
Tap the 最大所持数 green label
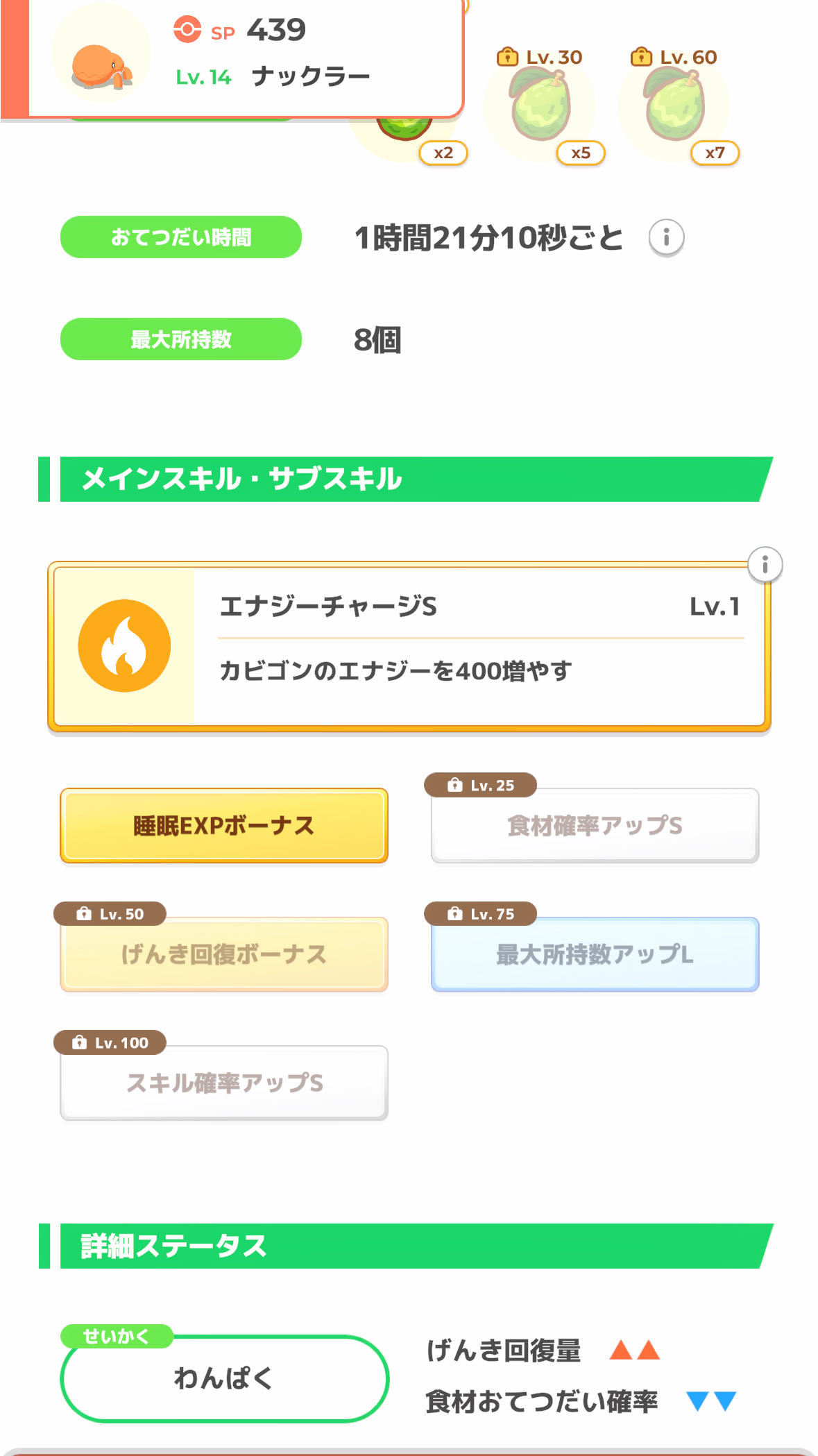click(180, 339)
